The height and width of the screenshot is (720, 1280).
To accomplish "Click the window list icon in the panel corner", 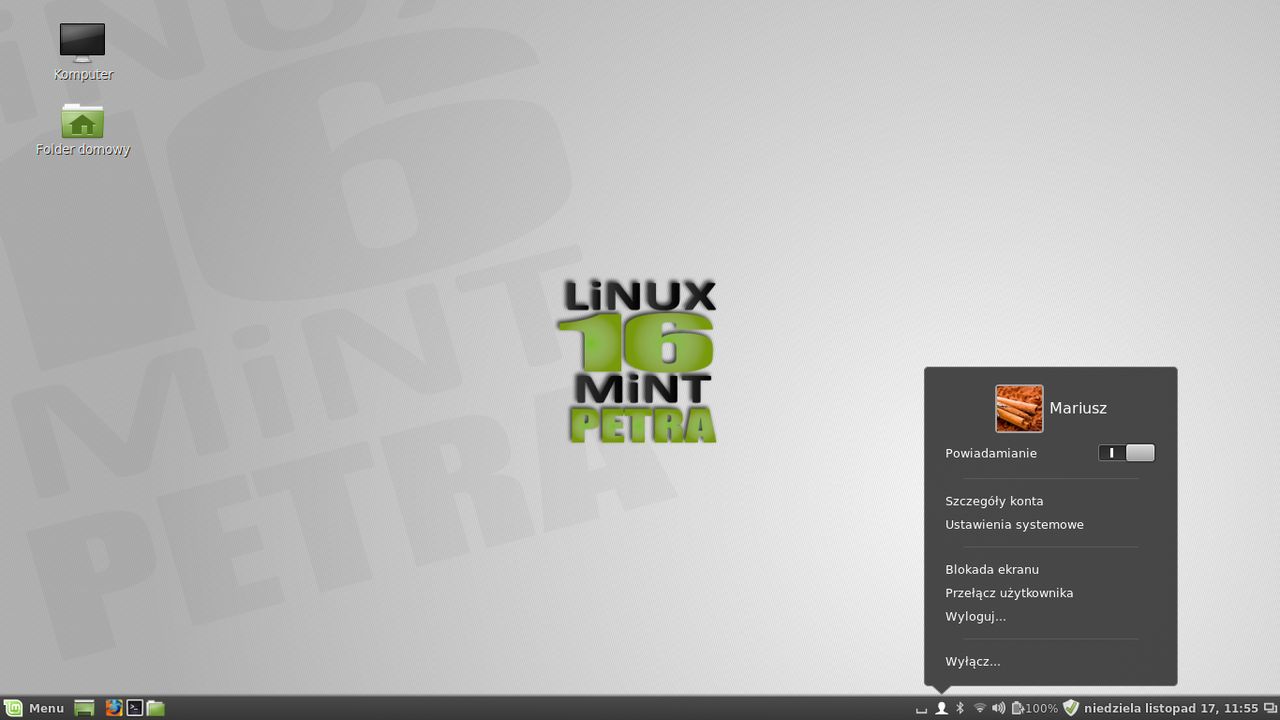I will pyautogui.click(x=1270, y=708).
